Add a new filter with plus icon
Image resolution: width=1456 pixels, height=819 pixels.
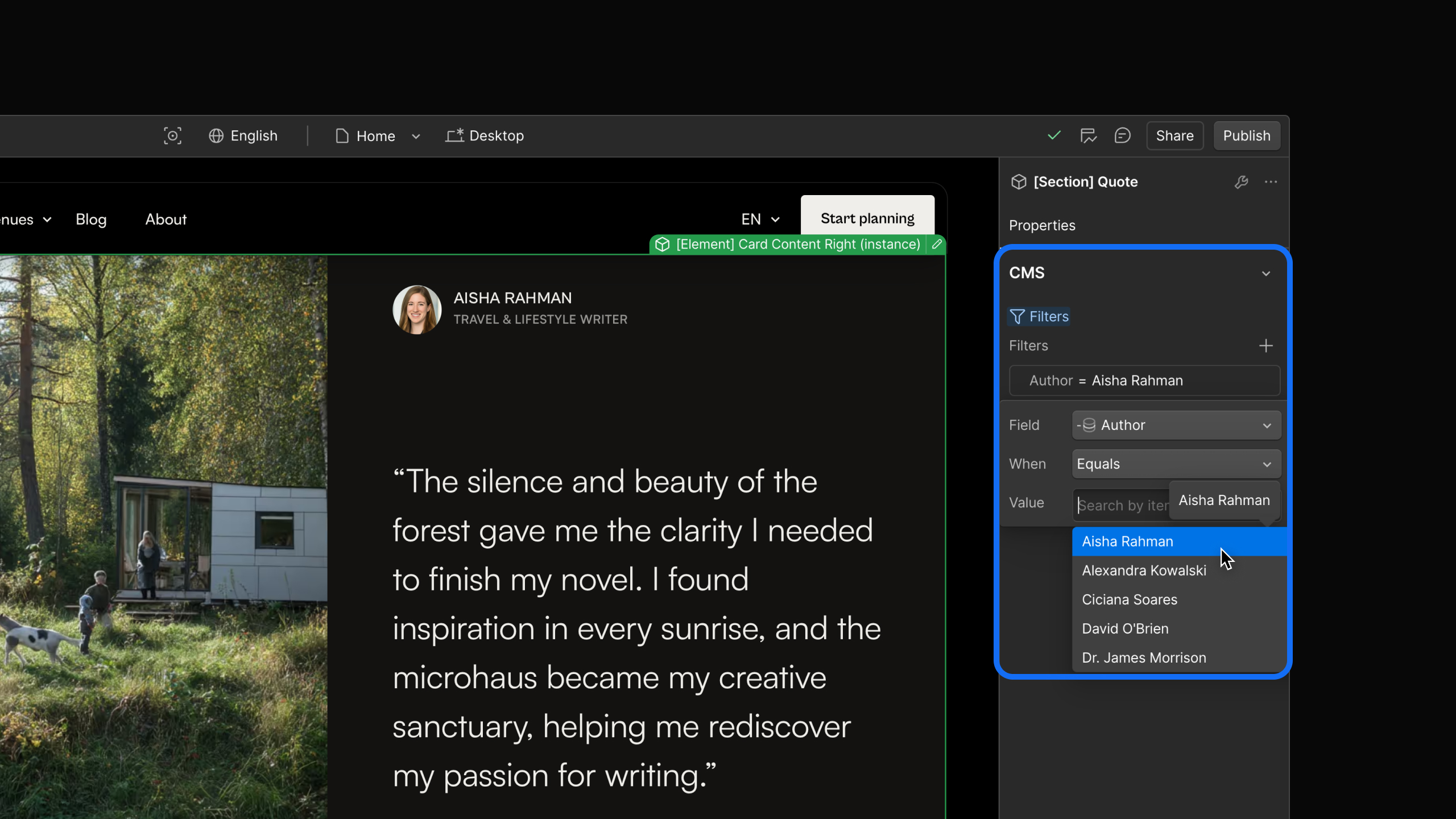1265,345
